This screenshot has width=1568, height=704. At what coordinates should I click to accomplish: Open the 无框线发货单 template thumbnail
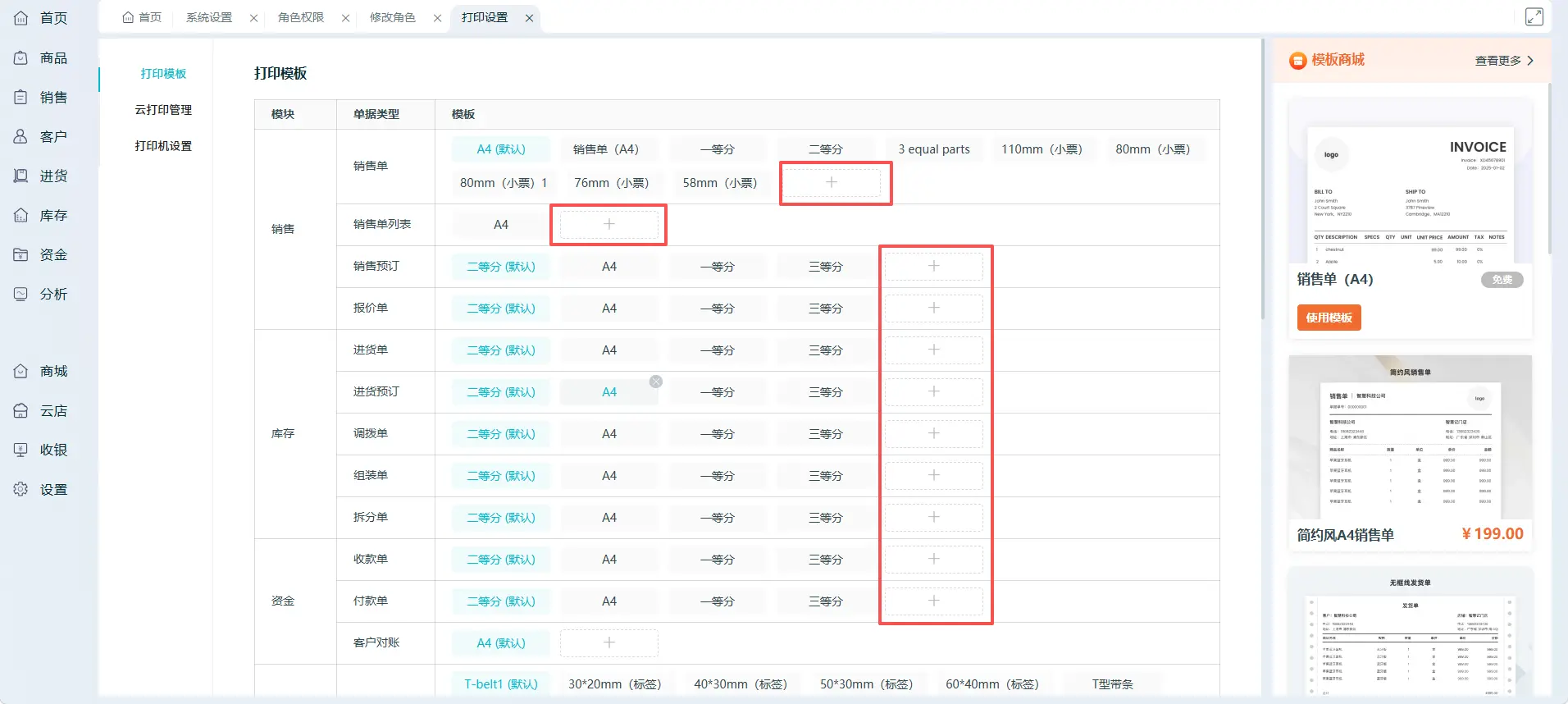pyautogui.click(x=1411, y=632)
